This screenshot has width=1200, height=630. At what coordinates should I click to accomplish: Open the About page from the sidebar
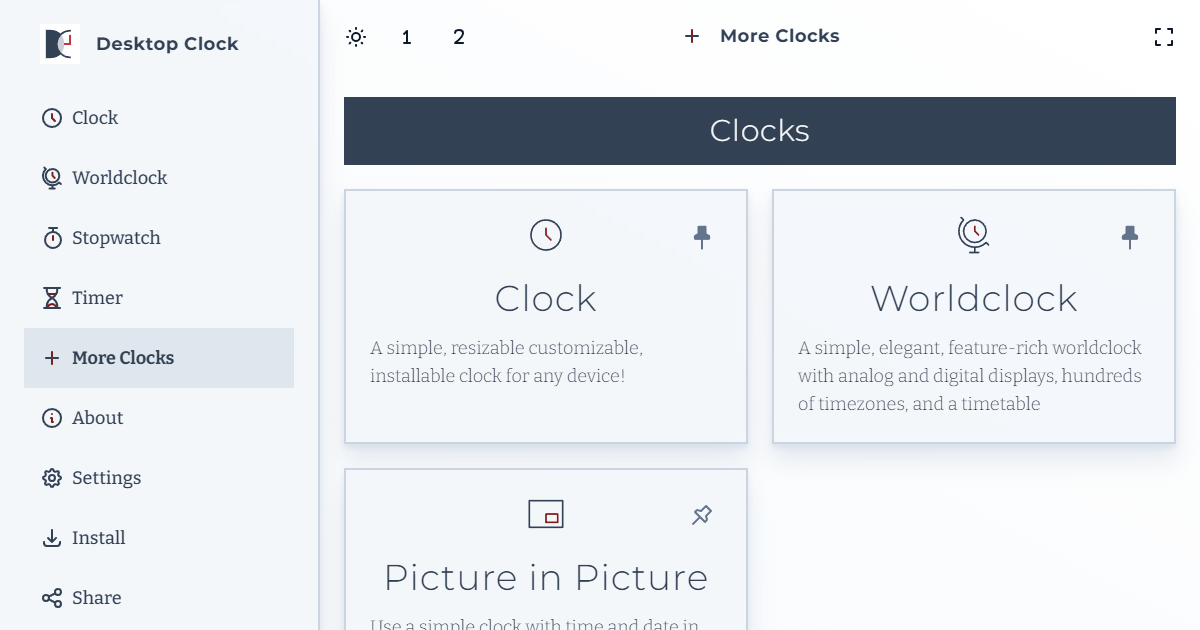pos(97,417)
